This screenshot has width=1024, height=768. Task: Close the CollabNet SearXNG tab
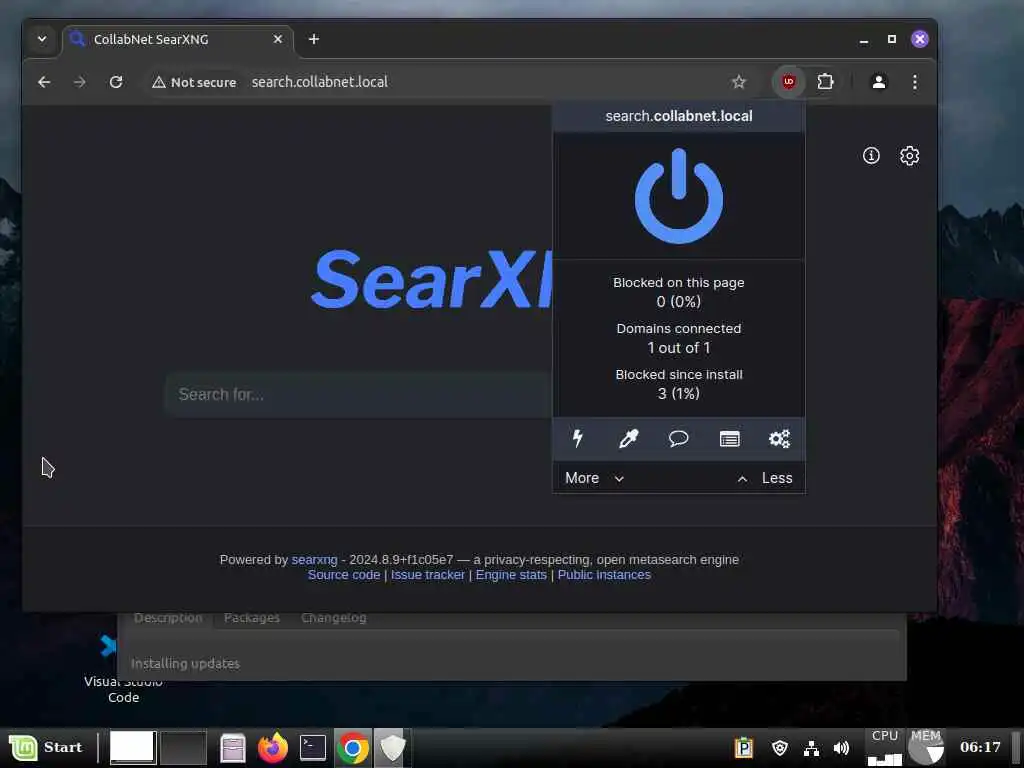pos(278,39)
